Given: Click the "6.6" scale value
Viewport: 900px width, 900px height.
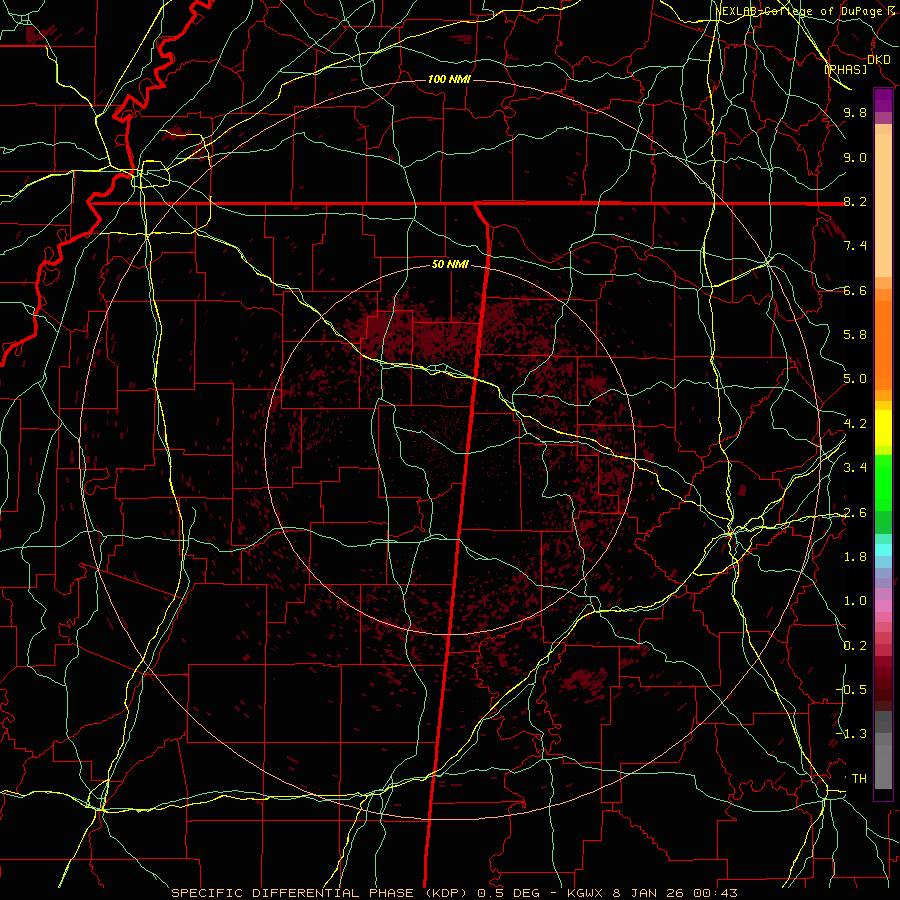Looking at the screenshot, I should coord(855,291).
